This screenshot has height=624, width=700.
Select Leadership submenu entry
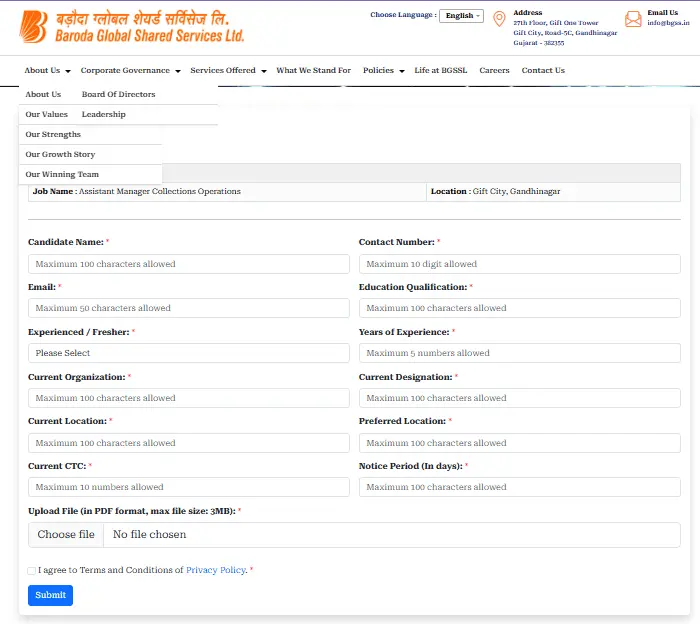tap(104, 115)
